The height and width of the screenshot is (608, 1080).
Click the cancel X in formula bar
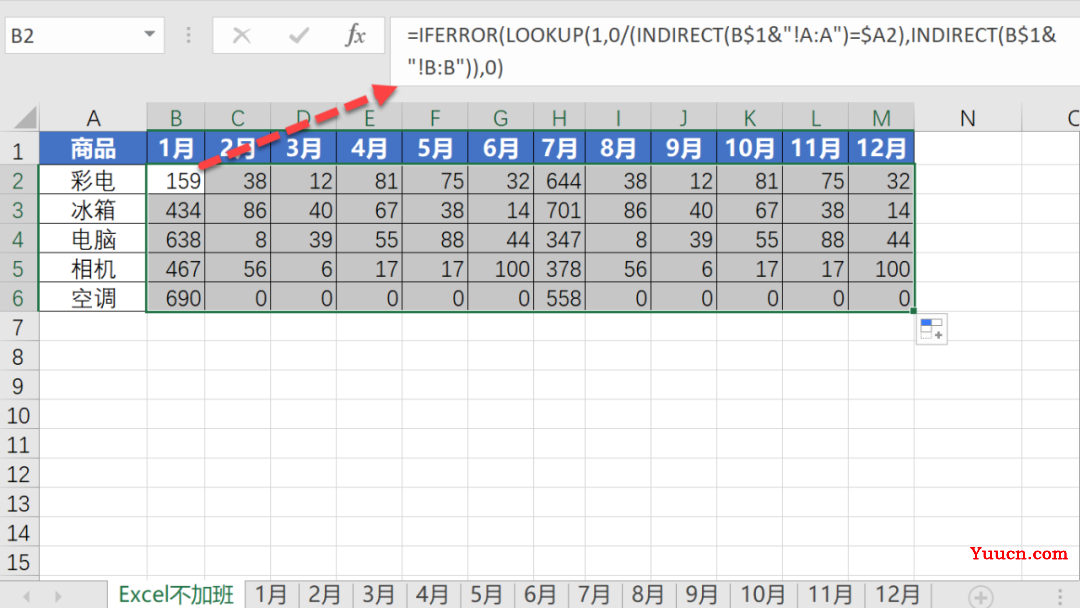click(242, 35)
